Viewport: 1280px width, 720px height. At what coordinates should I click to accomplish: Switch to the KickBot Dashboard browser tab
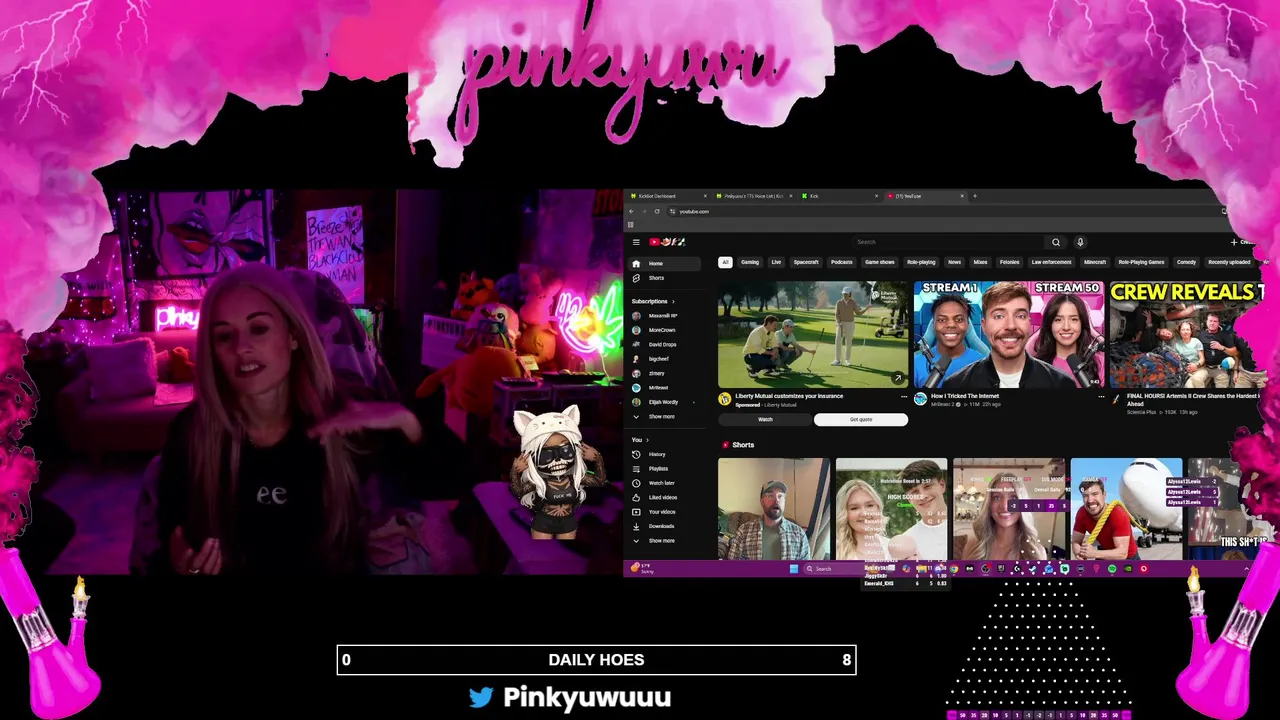(667, 196)
